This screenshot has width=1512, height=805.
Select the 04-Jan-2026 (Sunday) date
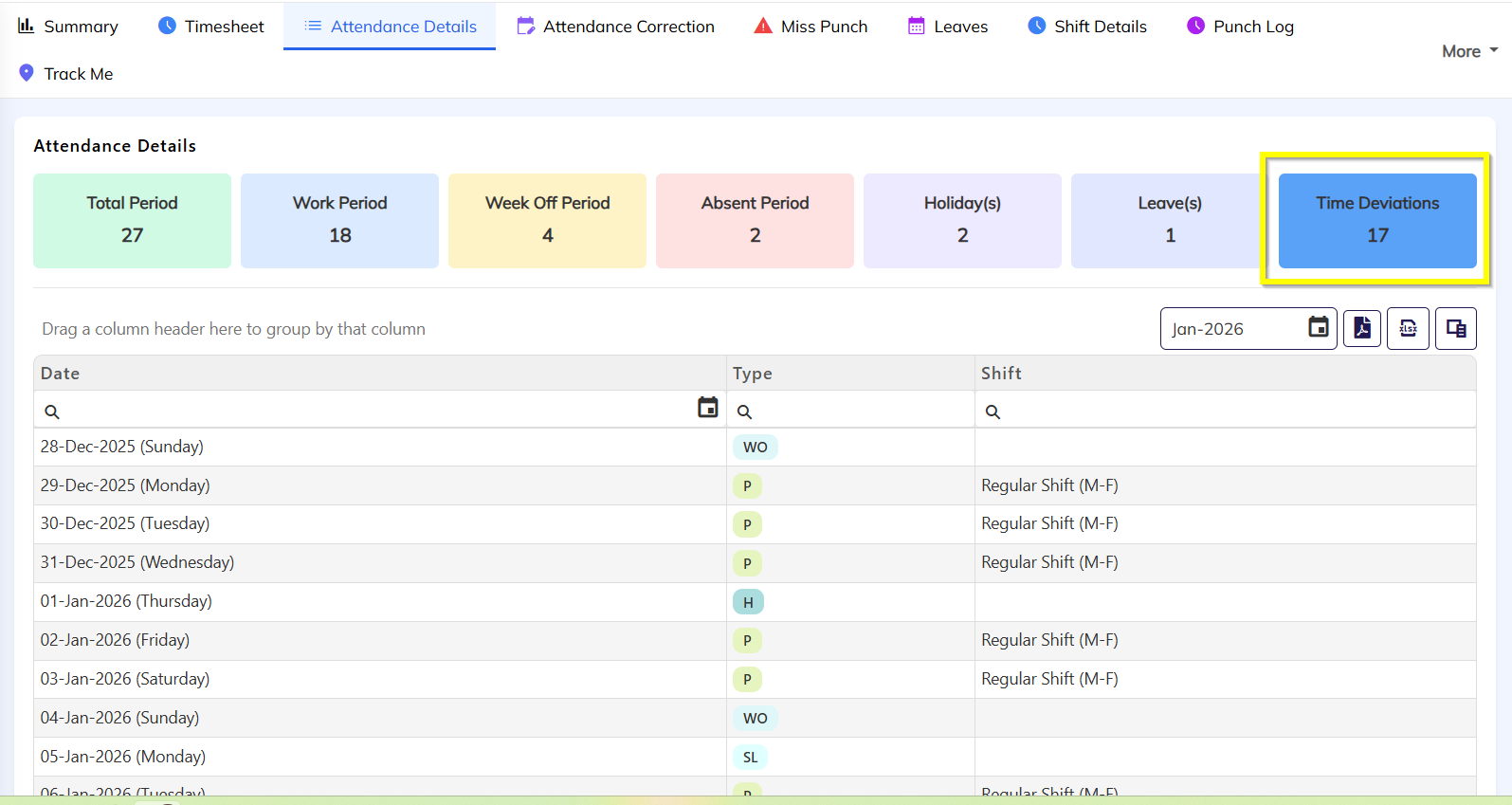pos(119,718)
